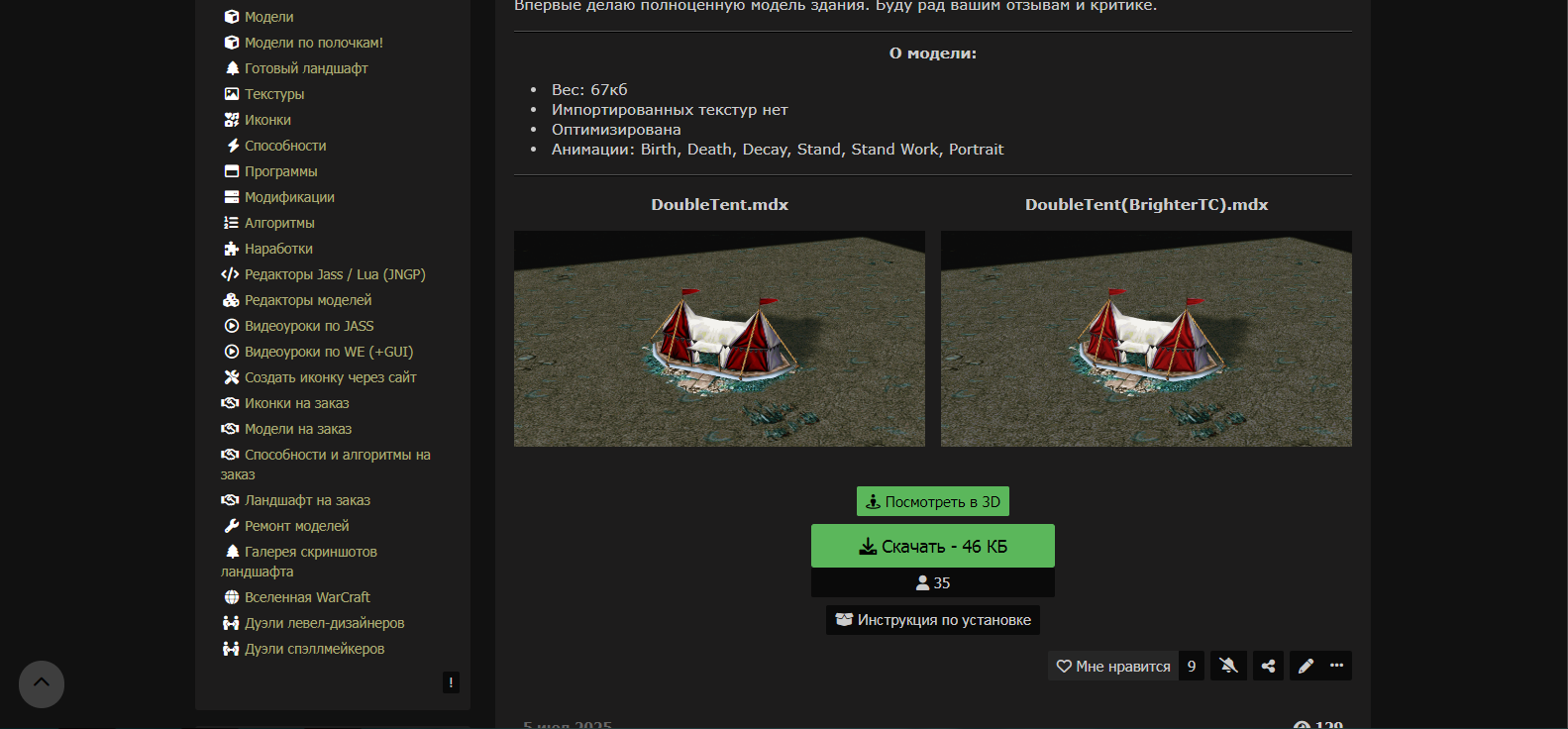Download the model with Скачать - 46 КБ
This screenshot has height=729, width=1568.
point(933,546)
